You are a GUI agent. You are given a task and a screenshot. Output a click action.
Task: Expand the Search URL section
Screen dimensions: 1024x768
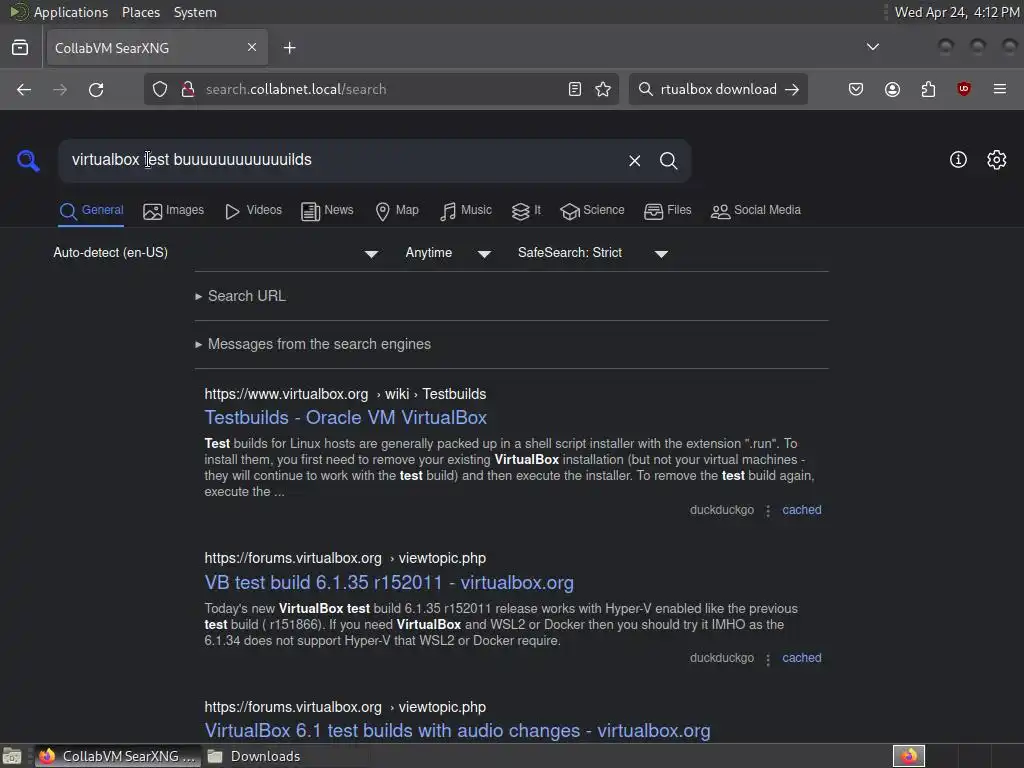[x=240, y=296]
